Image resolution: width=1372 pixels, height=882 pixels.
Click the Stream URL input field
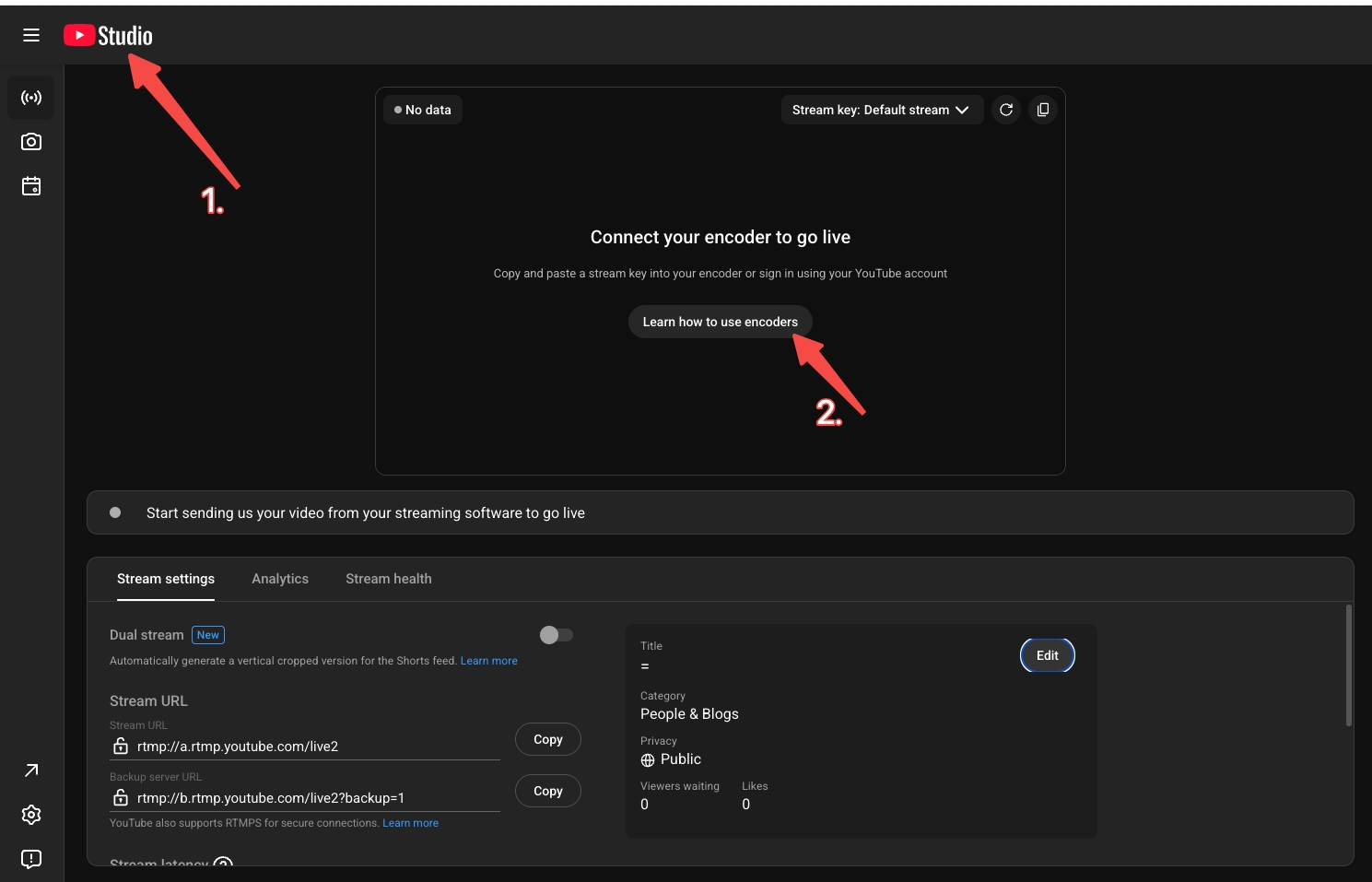[305, 747]
